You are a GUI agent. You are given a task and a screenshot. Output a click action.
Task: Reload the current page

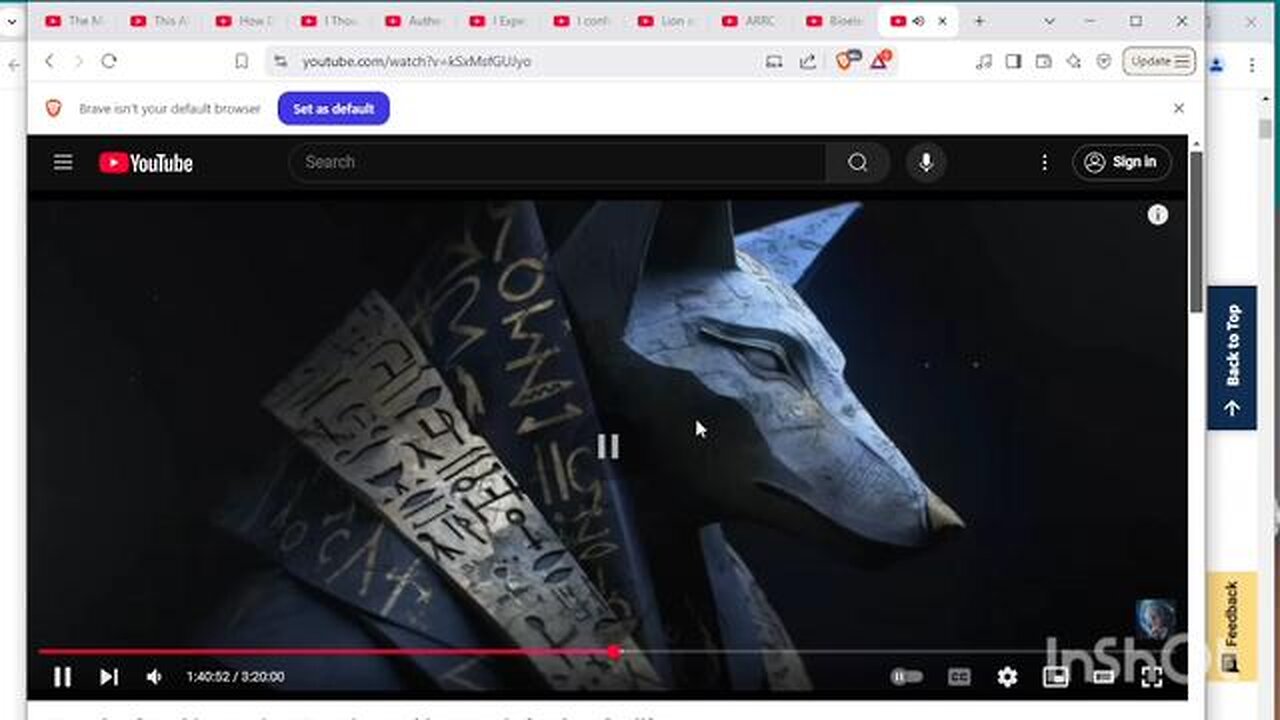point(108,61)
